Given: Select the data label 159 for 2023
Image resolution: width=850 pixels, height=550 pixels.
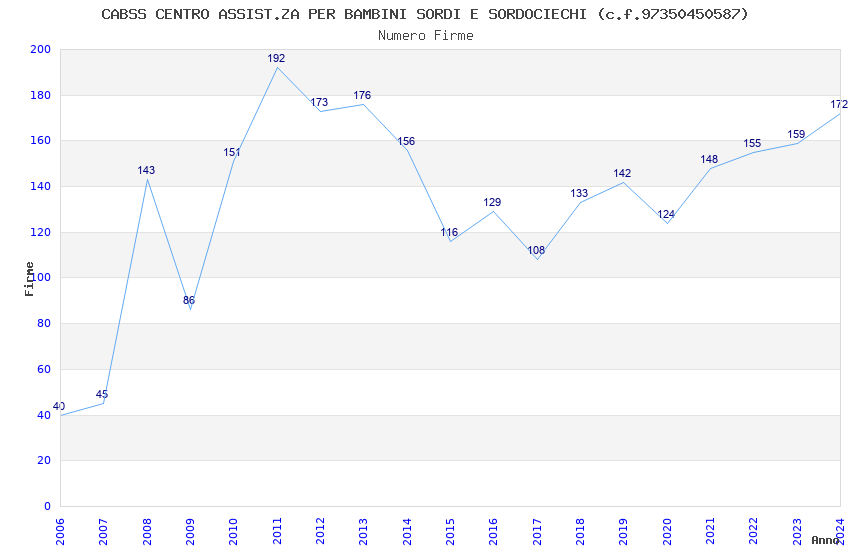Looking at the screenshot, I should coord(796,134).
